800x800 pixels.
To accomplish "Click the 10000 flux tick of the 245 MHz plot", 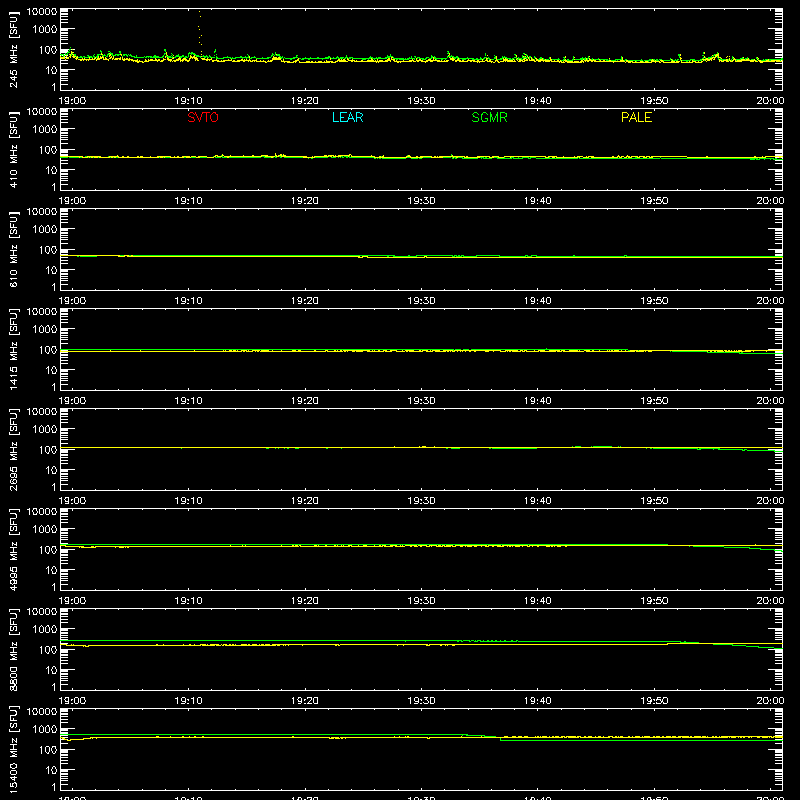I will (42, 12).
